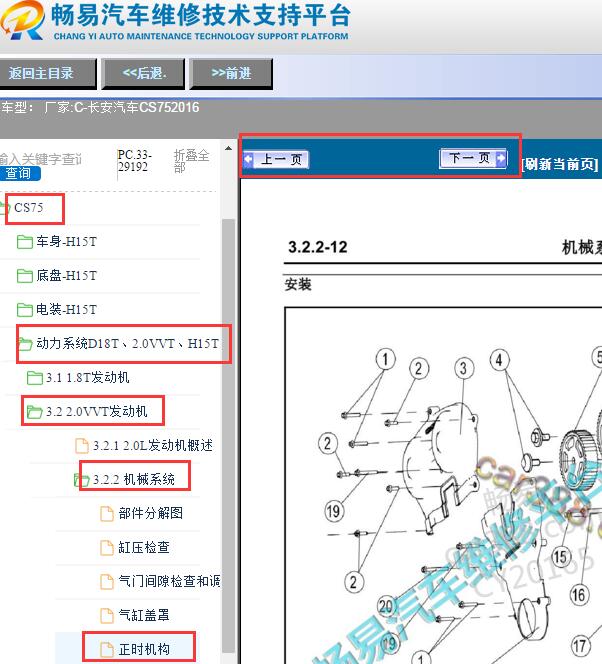Image resolution: width=602 pixels, height=664 pixels.
Task: Click the 返回主目录 button
Action: click(47, 74)
